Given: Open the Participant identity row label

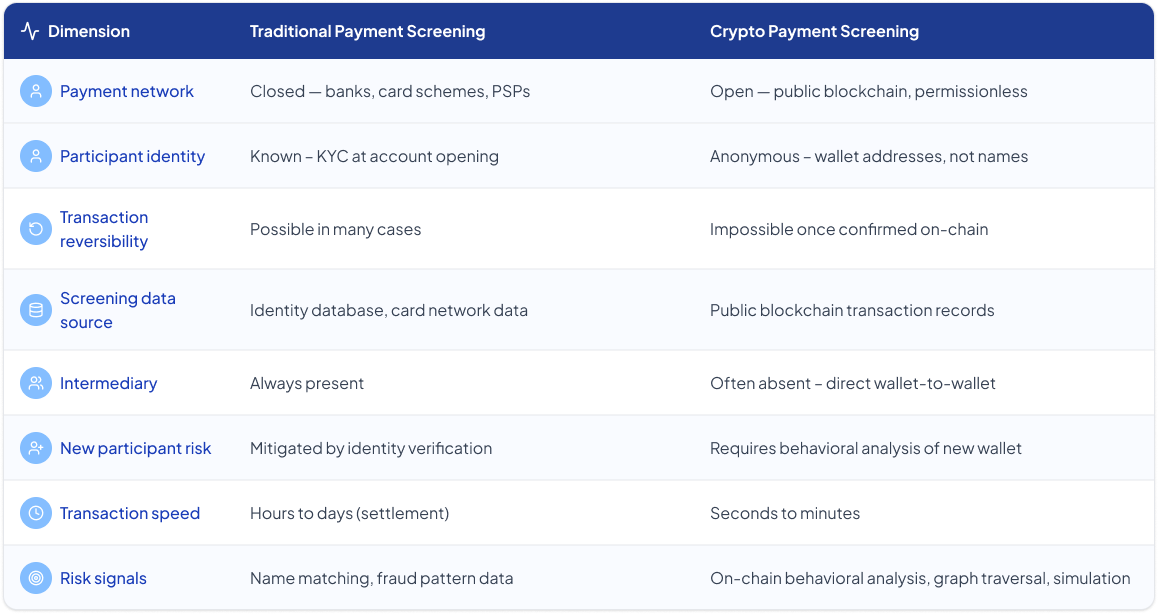Looking at the screenshot, I should click(x=132, y=156).
